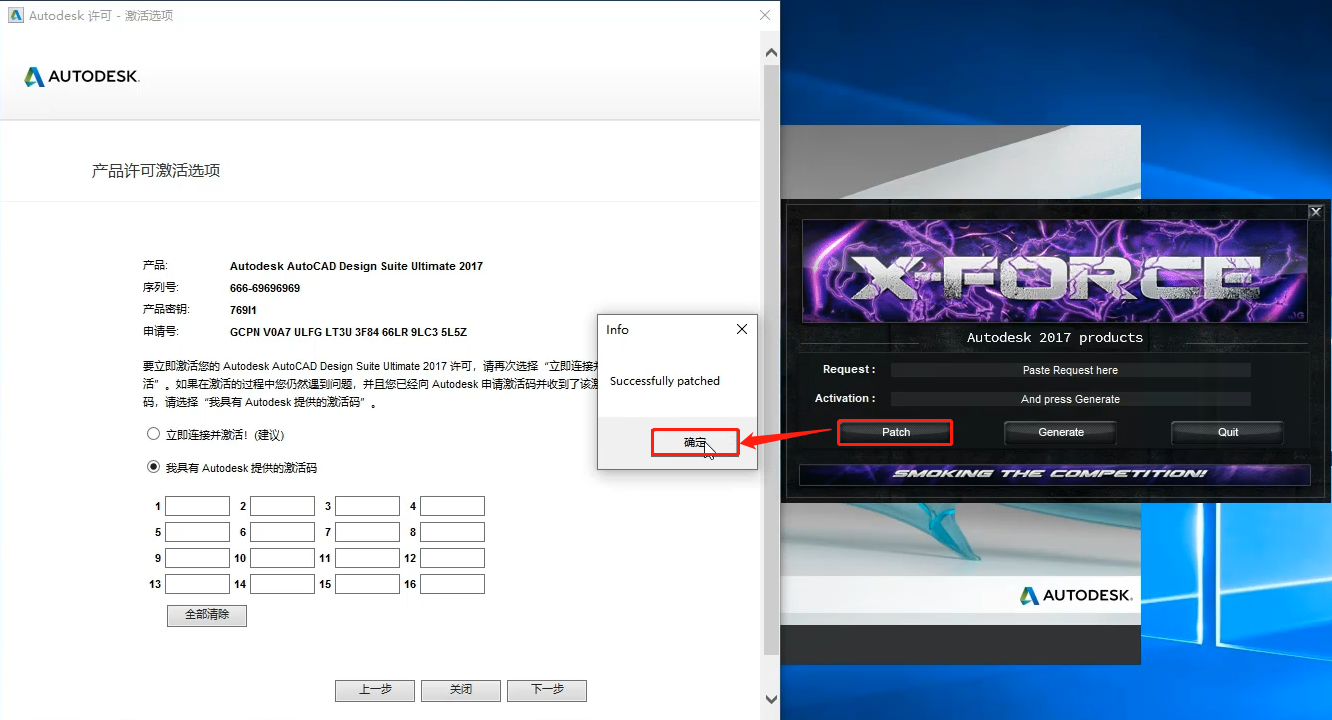Click the Activation field in X-Force
The width and height of the screenshot is (1332, 720).
[1070, 399]
